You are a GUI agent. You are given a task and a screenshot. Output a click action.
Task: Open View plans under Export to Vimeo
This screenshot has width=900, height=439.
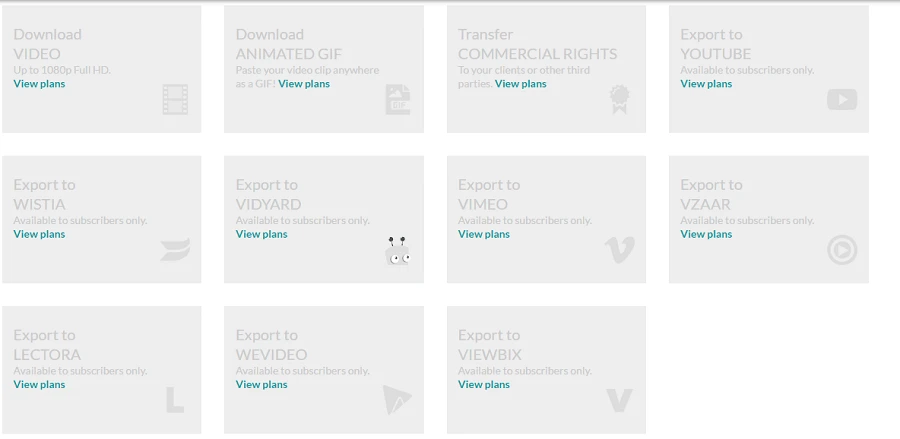coord(484,234)
